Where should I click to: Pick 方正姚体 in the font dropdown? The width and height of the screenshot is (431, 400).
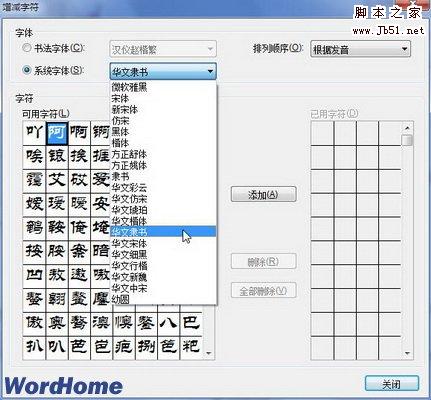pyautogui.click(x=163, y=165)
